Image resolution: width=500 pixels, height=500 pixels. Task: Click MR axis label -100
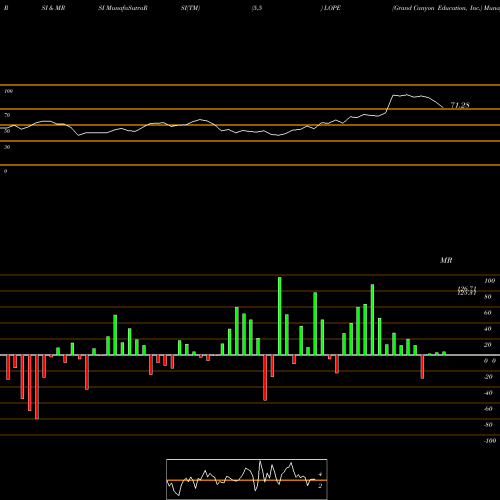490,441
